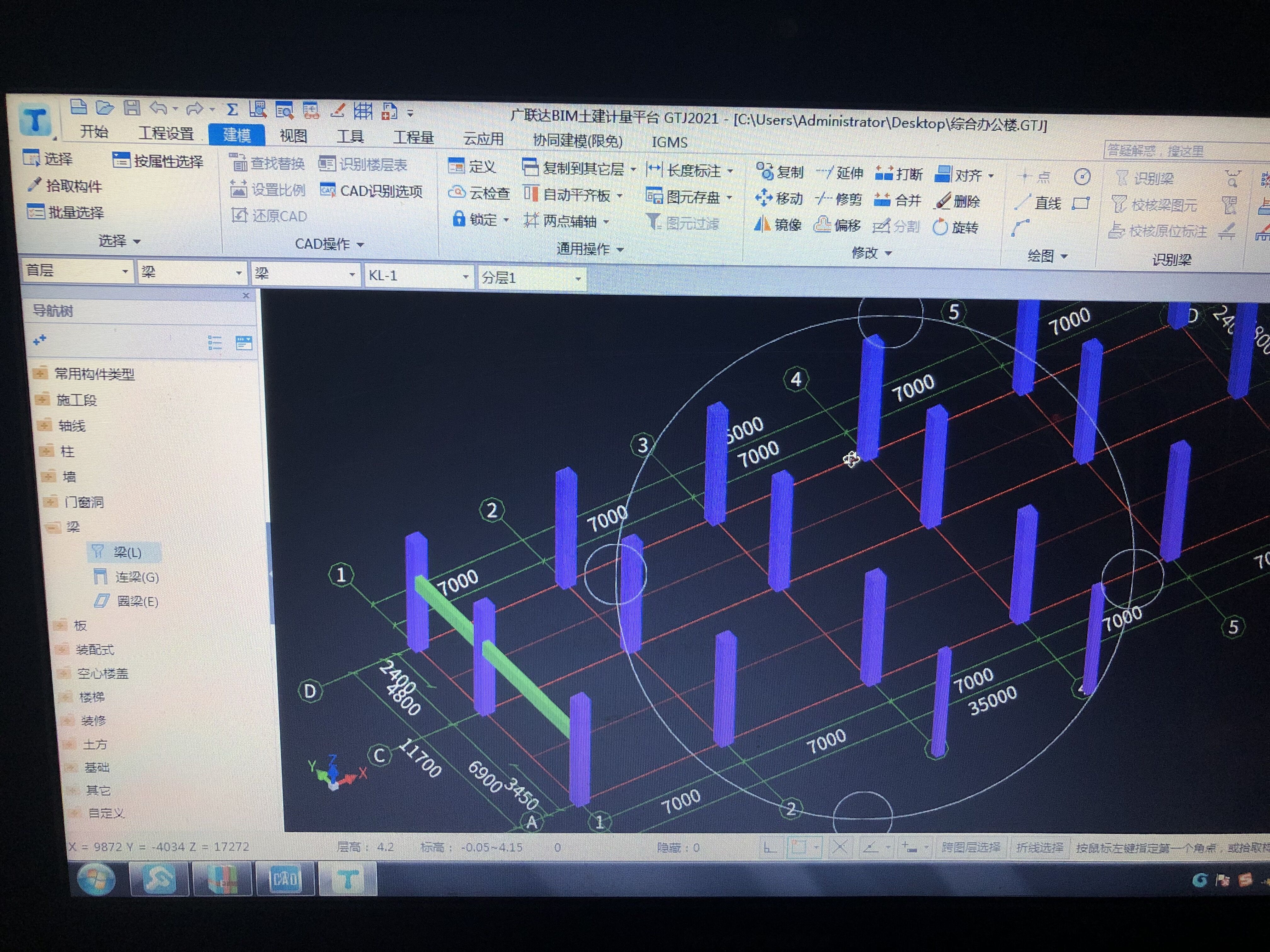Image resolution: width=1270 pixels, height=952 pixels.
Task: Select the 移动 (Move) tool
Action: pos(779,199)
